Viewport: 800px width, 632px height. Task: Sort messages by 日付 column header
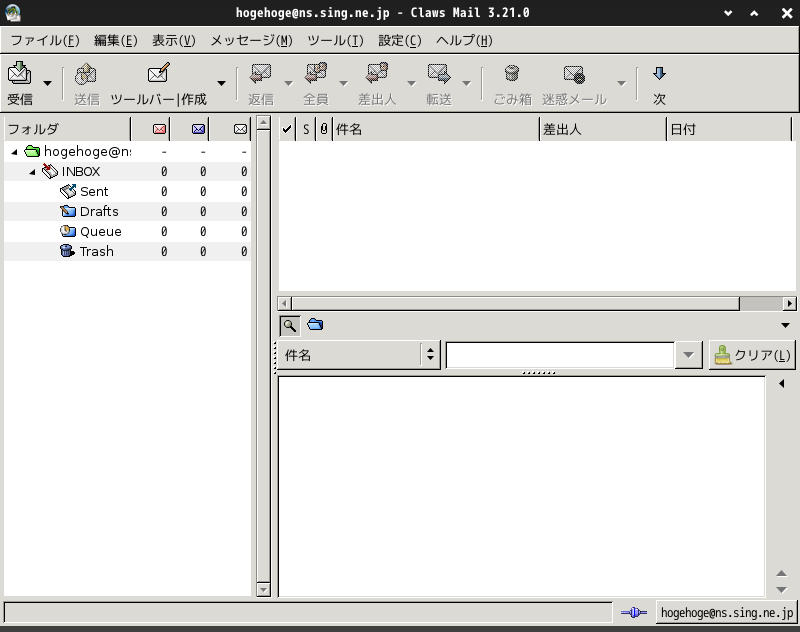(x=729, y=129)
